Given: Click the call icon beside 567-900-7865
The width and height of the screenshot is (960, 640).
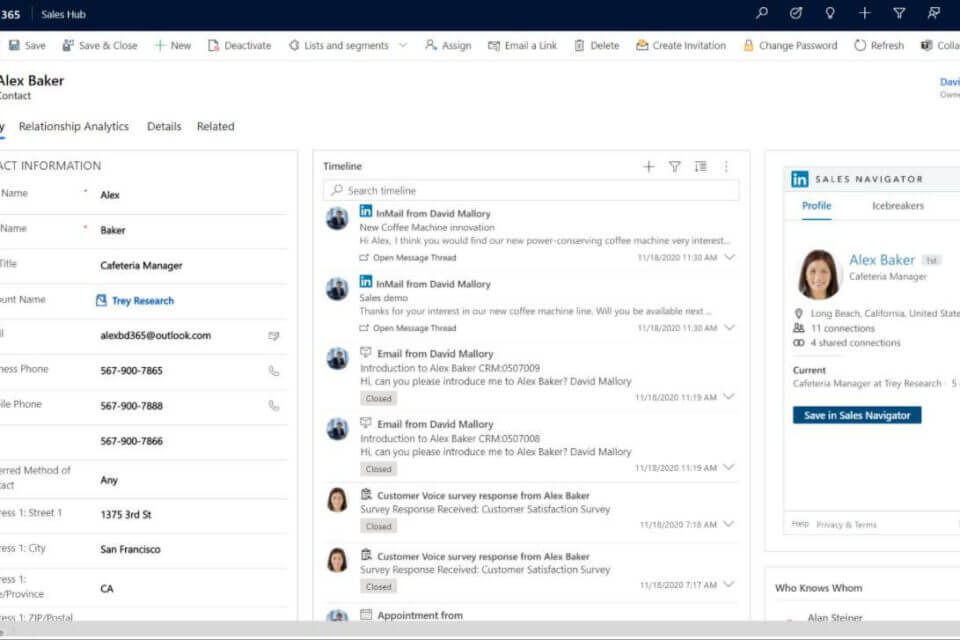Looking at the screenshot, I should coord(274,371).
